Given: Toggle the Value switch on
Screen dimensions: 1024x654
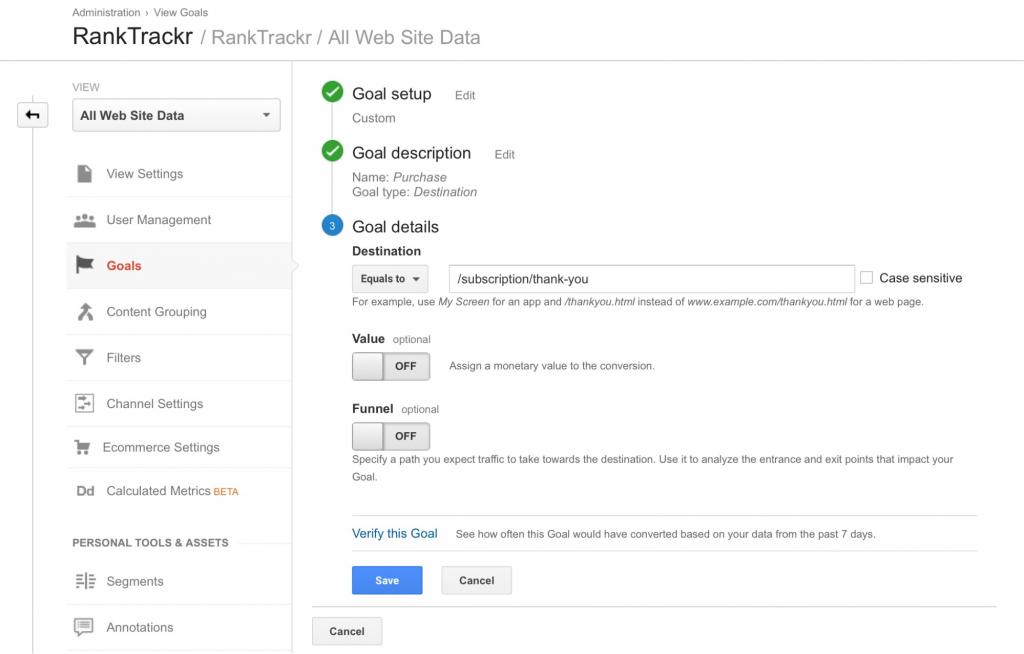Looking at the screenshot, I should (x=391, y=366).
